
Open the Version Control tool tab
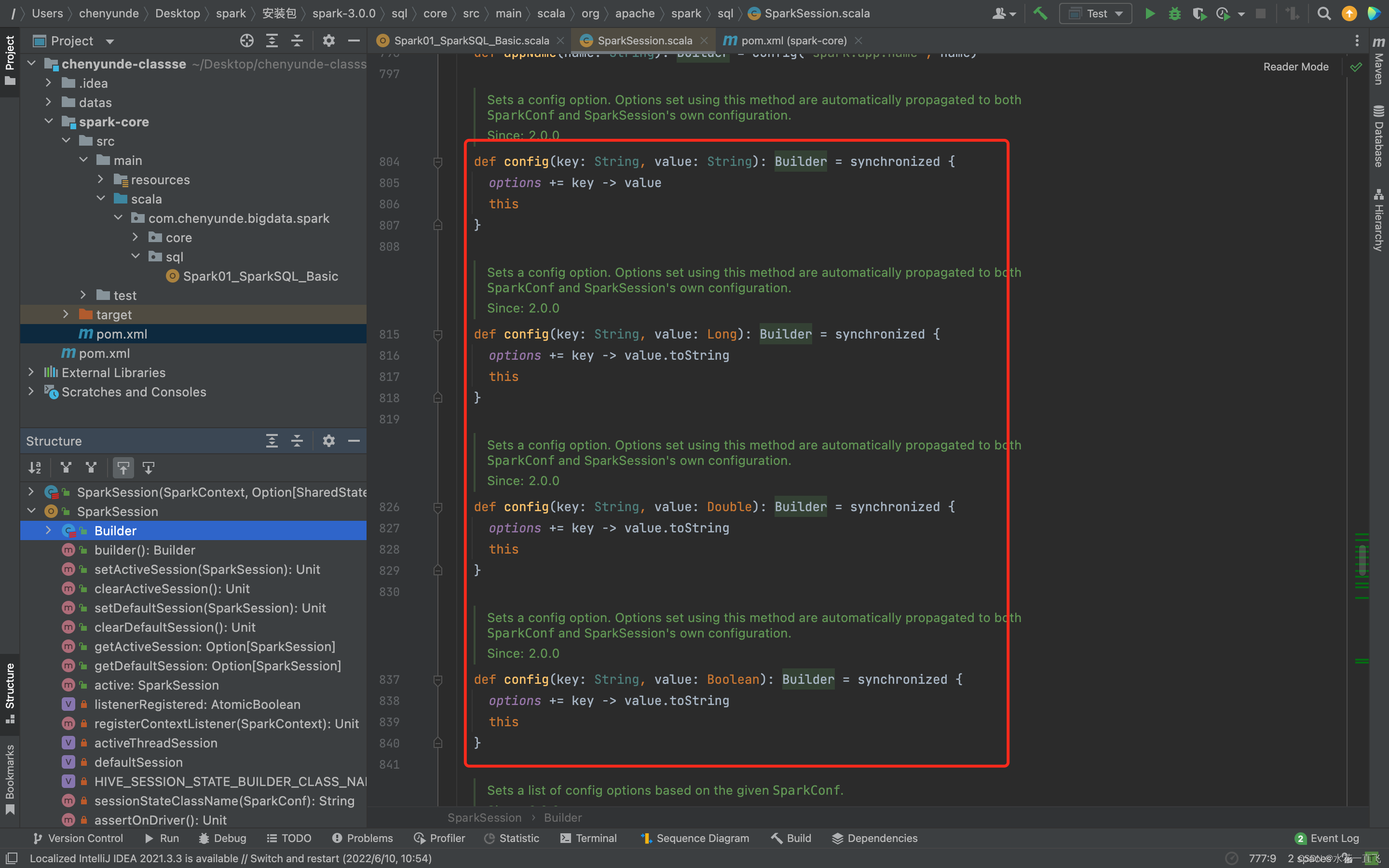[78, 838]
